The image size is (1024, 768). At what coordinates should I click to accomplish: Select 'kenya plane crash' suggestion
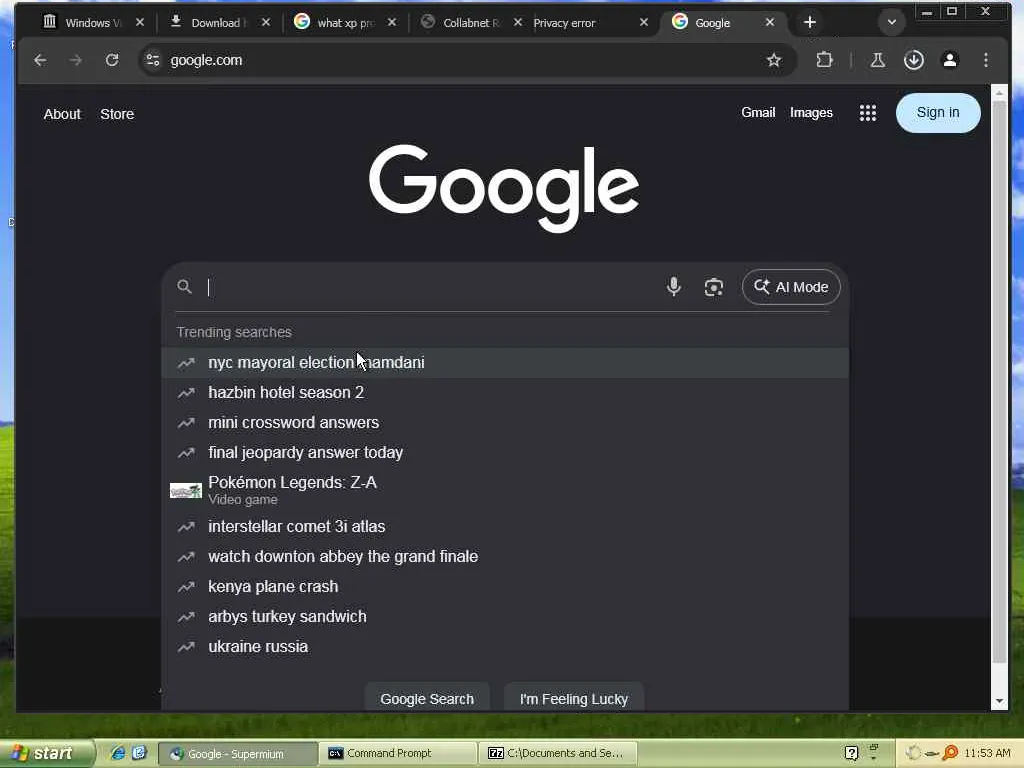pos(505,586)
